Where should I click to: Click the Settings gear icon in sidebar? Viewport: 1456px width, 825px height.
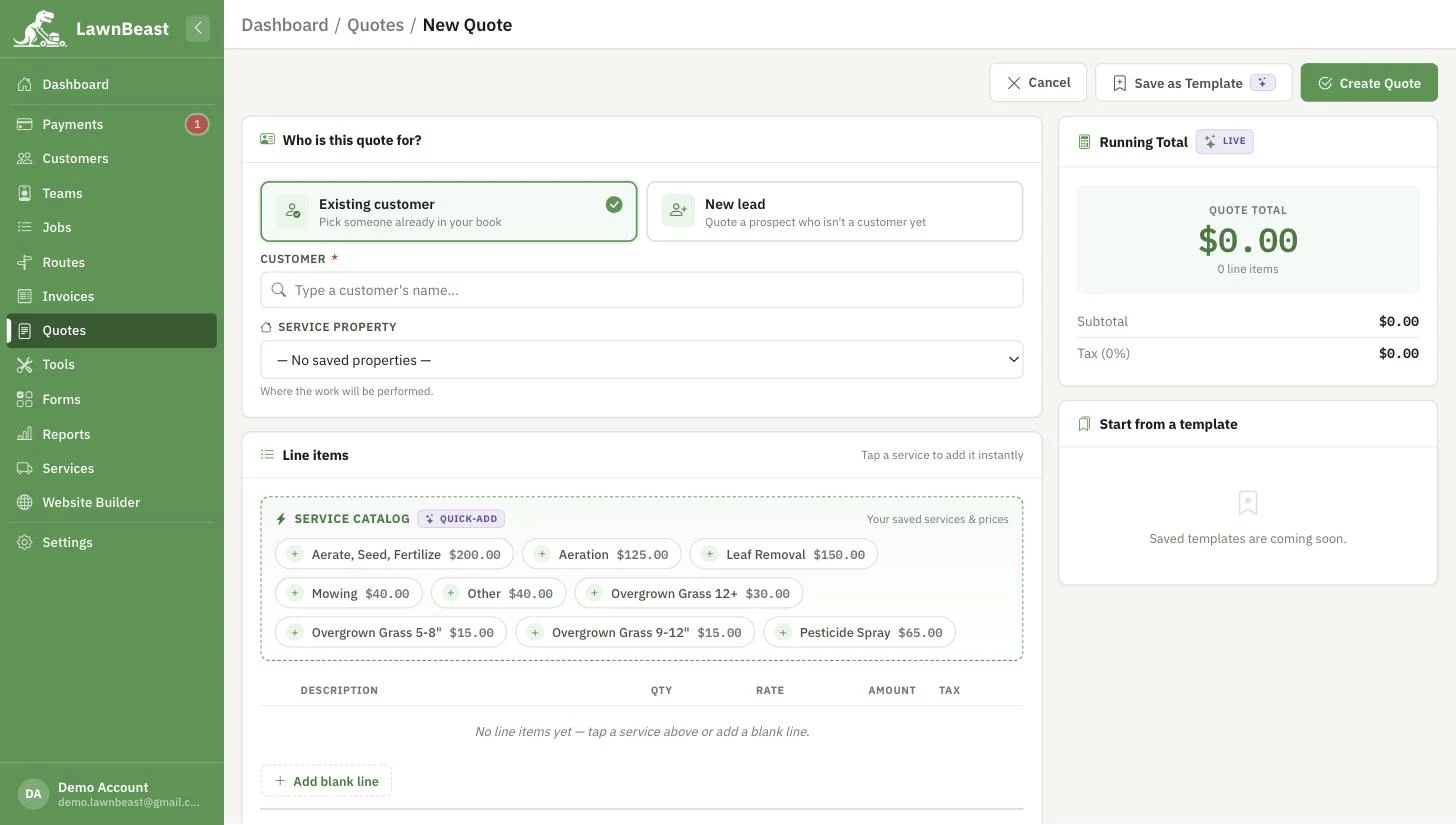[25, 542]
